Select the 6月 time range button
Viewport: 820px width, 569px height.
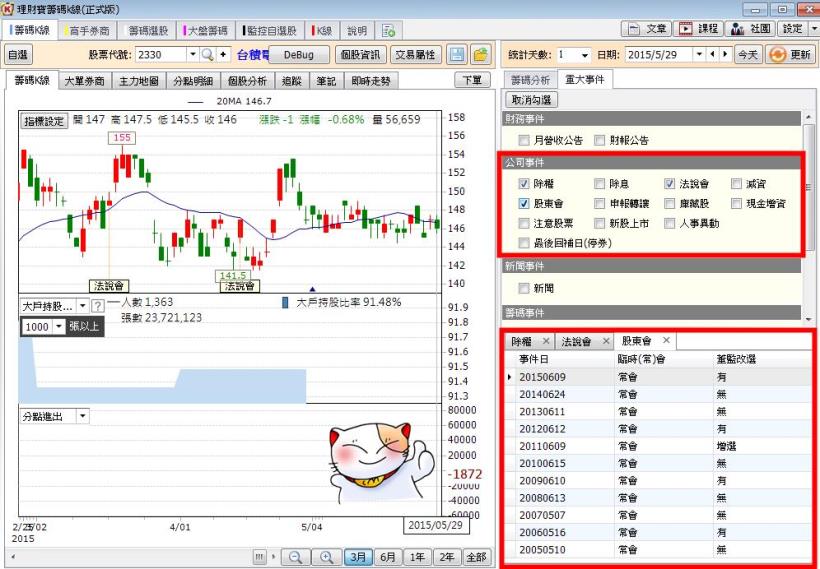[x=388, y=557]
